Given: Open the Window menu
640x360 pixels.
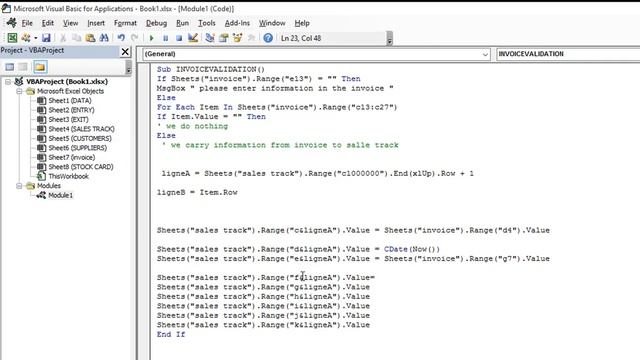Looking at the screenshot, I should pyautogui.click(x=272, y=23).
